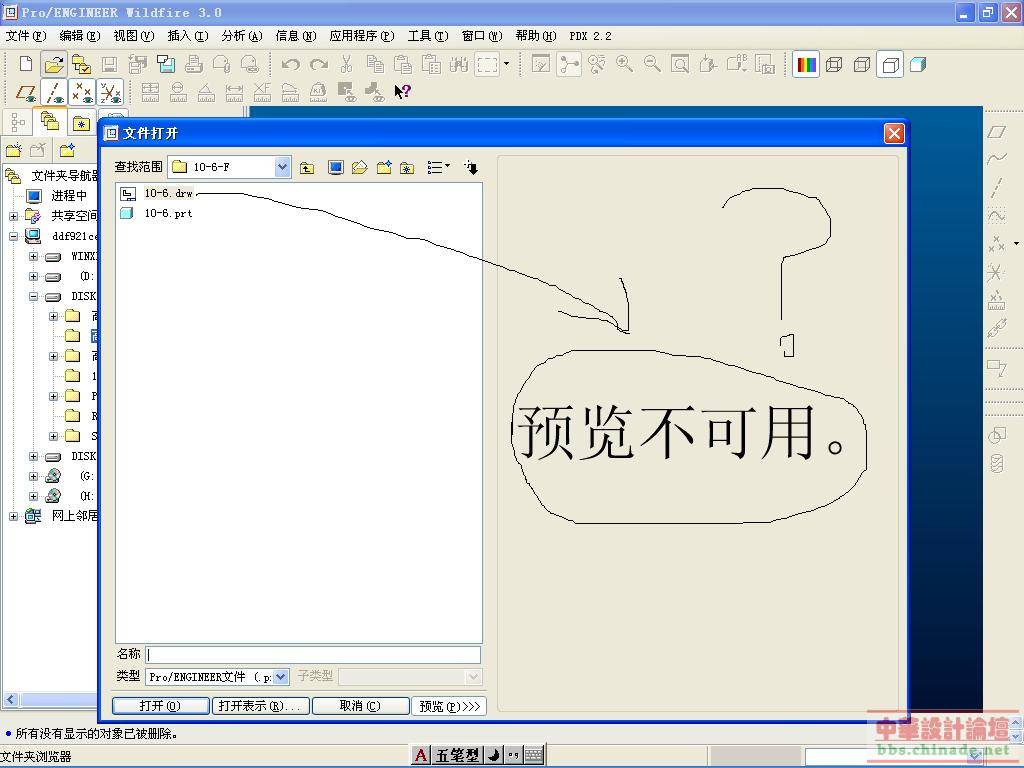The height and width of the screenshot is (768, 1024).
Task: Switch to wireframe display style
Action: pos(834,64)
